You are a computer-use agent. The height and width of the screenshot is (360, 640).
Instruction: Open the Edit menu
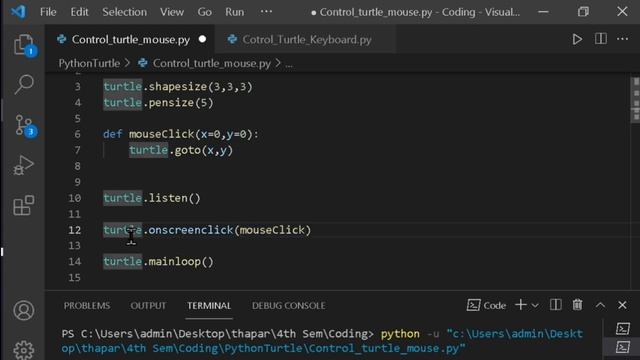pyautogui.click(x=79, y=12)
